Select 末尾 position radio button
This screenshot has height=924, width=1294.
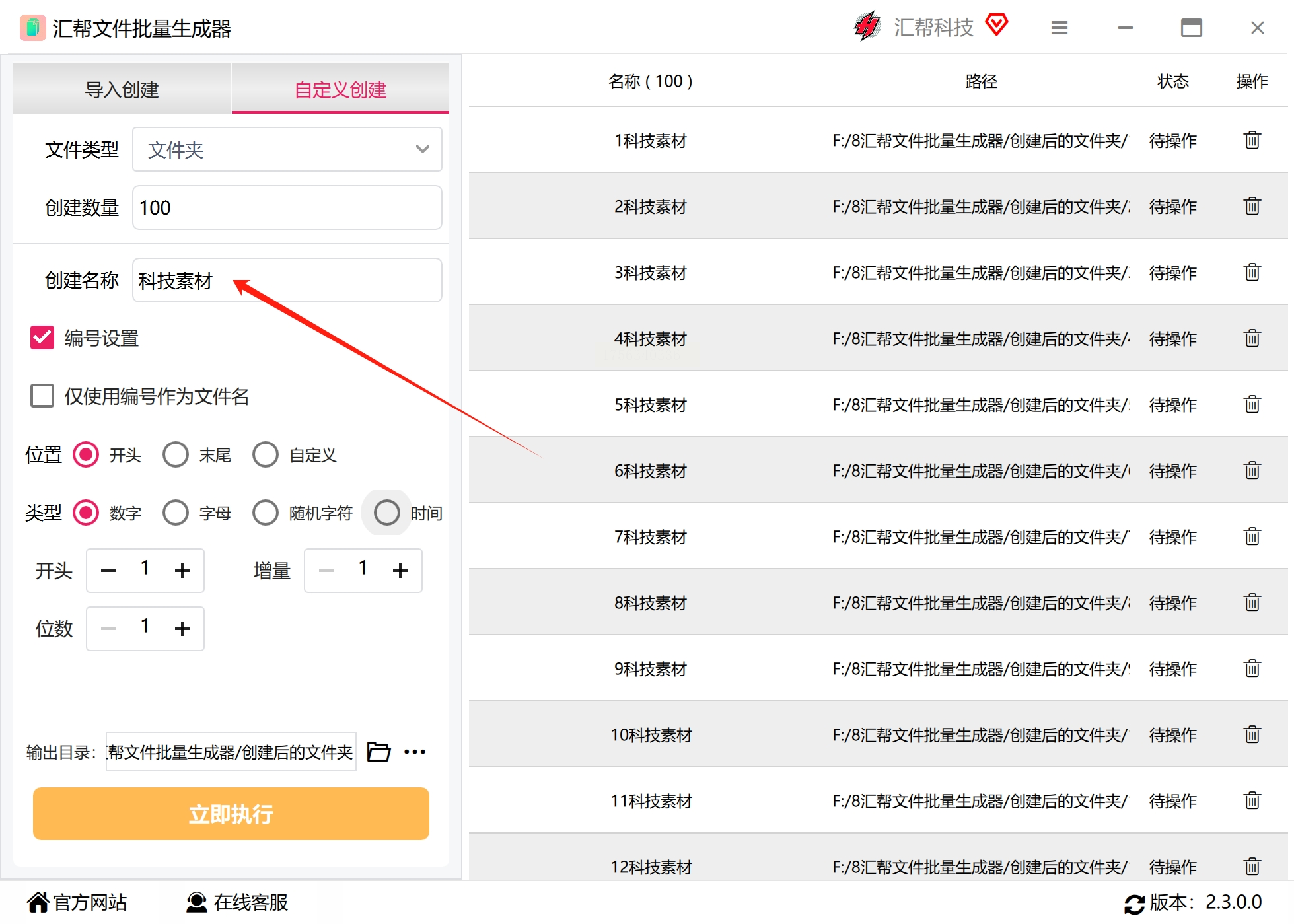coord(176,454)
